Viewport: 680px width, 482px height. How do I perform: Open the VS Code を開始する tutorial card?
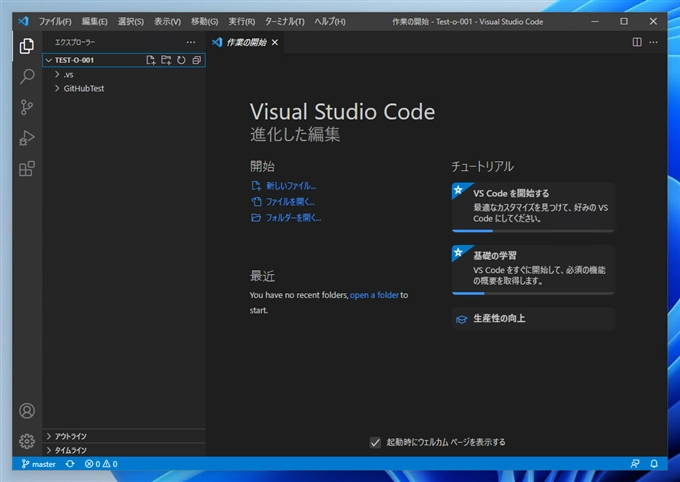tap(533, 207)
